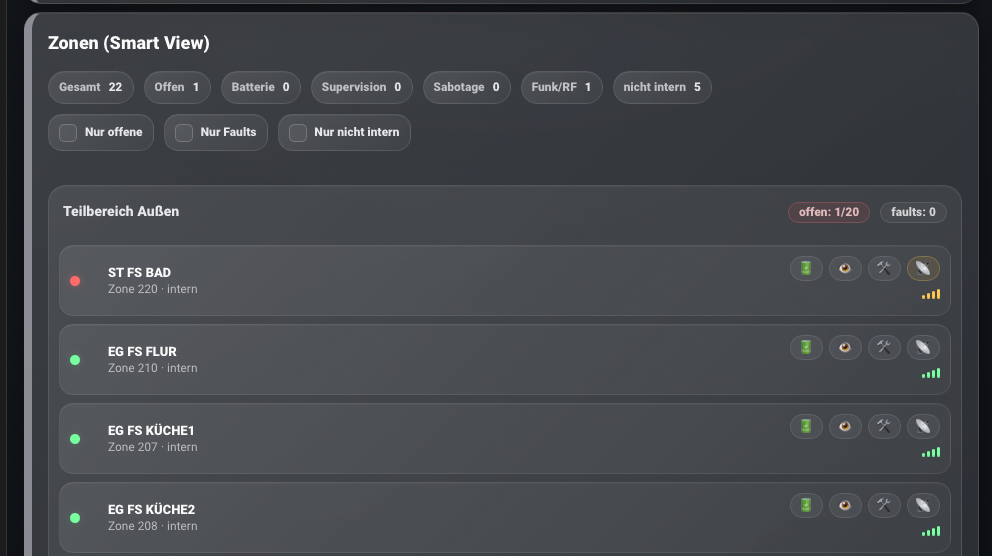Select the nicht intern 5 chip
Image resolution: width=992 pixels, height=556 pixels.
661,88
